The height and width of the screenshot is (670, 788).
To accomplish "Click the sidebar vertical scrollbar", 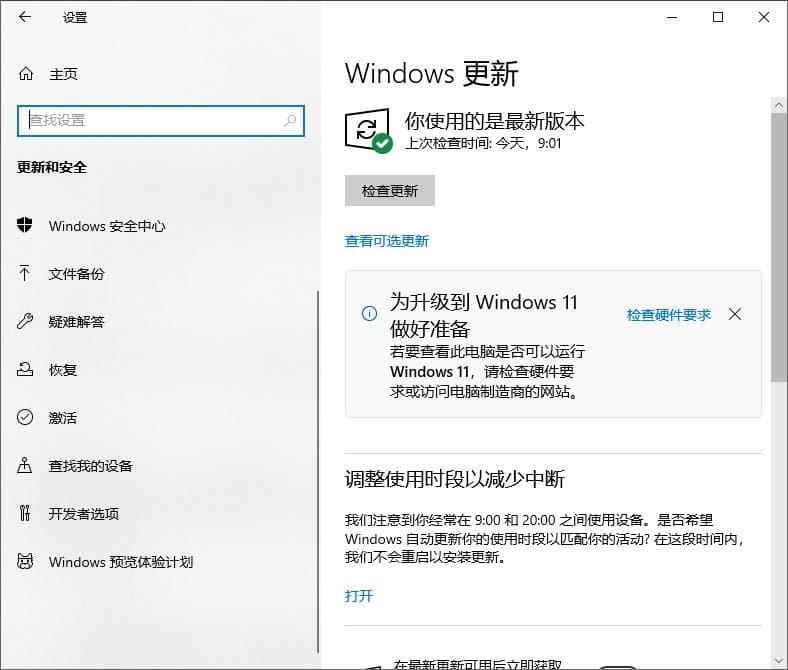I will coord(318,471).
